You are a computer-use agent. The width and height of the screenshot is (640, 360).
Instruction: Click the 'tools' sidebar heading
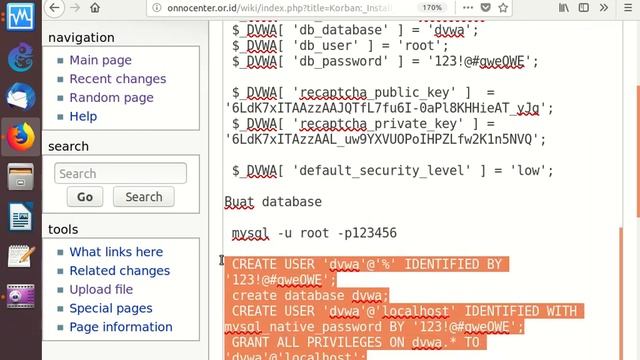click(63, 229)
